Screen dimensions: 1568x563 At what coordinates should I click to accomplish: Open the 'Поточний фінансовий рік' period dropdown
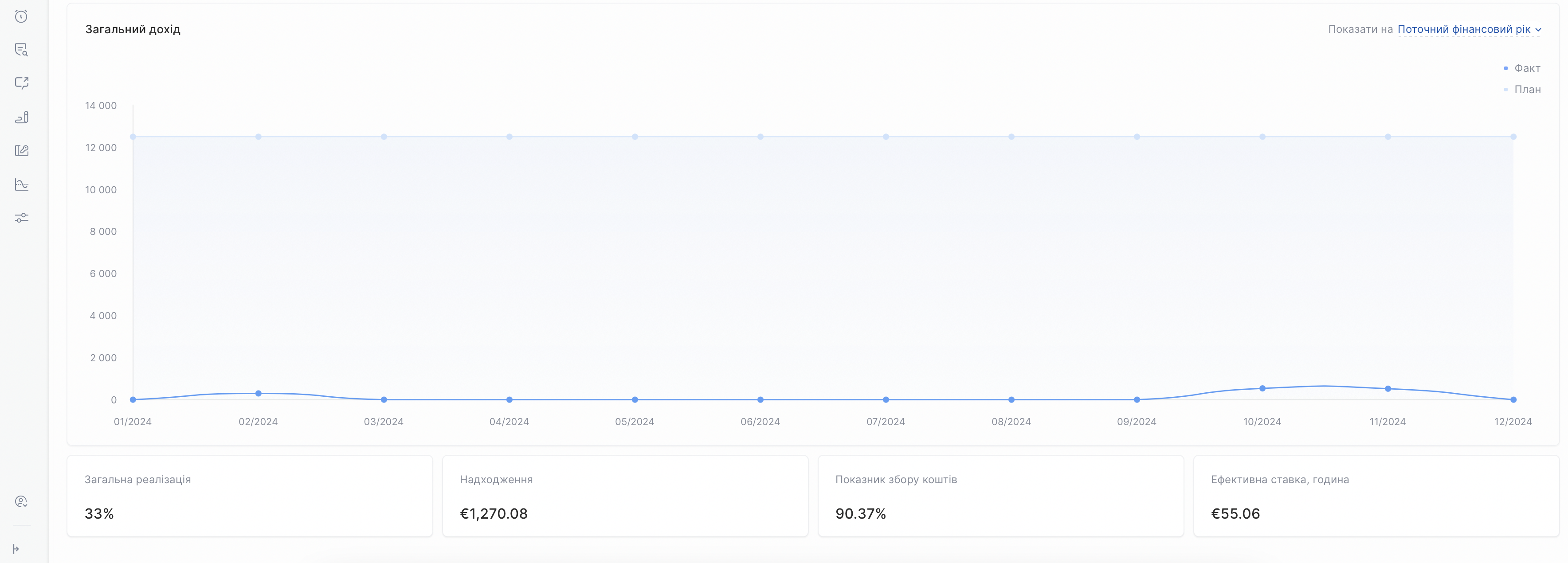1469,29
